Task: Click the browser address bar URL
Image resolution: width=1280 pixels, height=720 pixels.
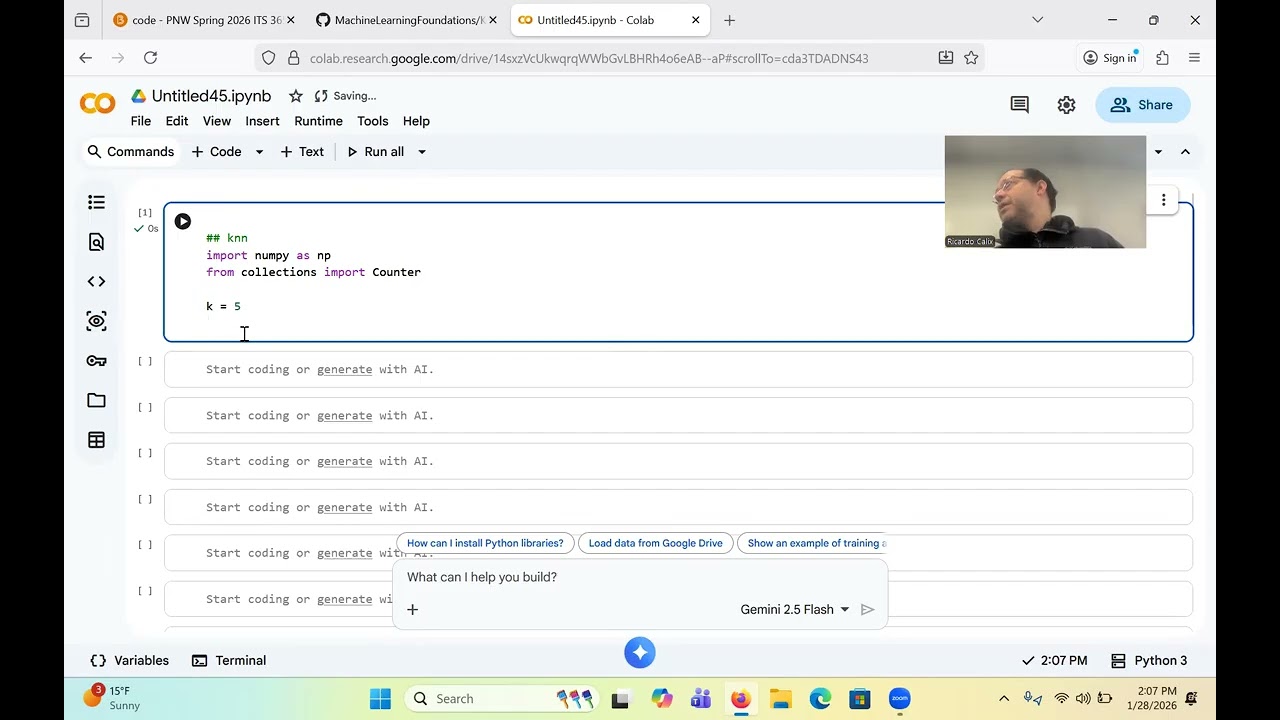Action: click(589, 58)
